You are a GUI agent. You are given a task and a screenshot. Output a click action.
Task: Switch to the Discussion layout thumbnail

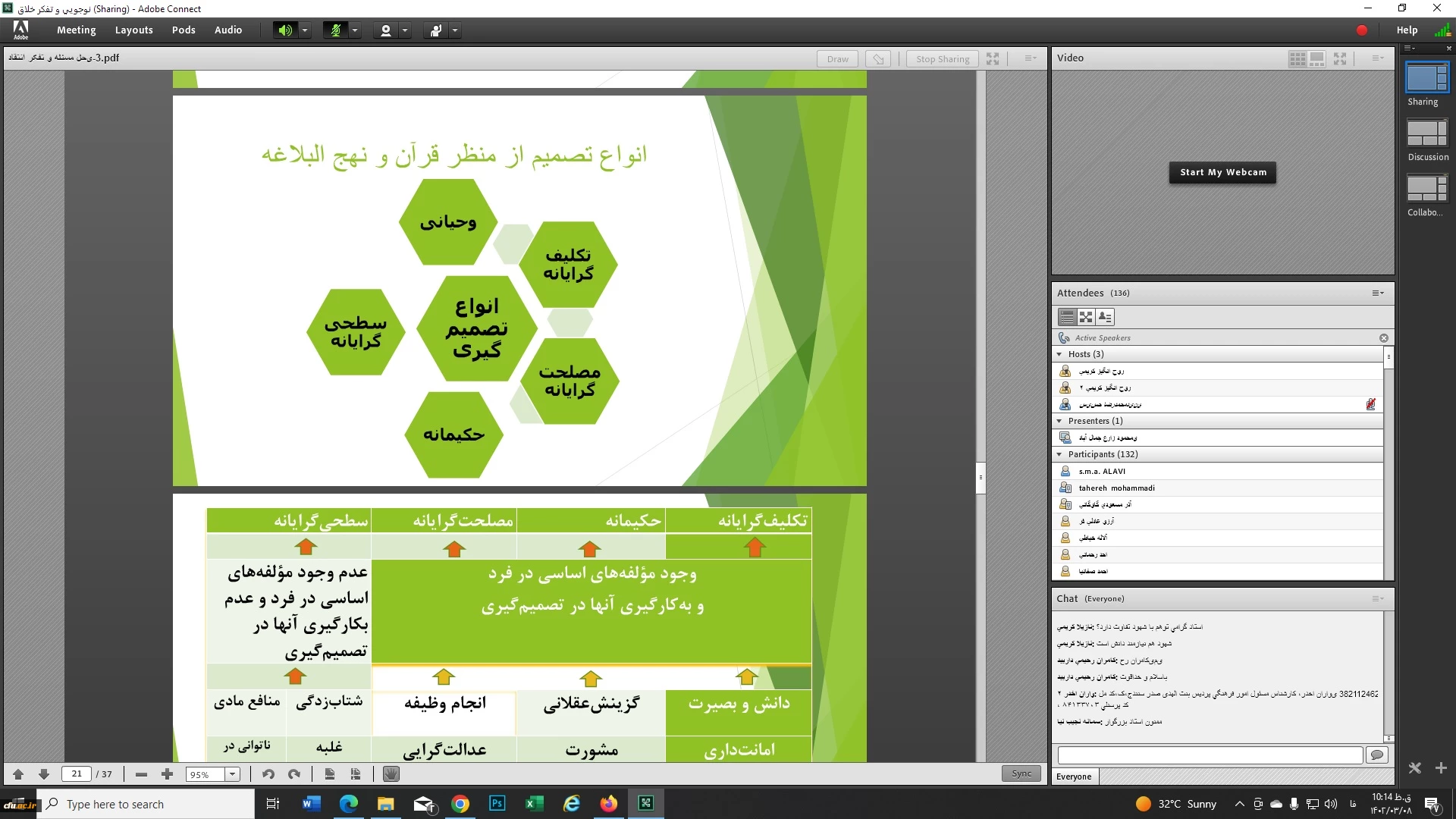tap(1427, 133)
